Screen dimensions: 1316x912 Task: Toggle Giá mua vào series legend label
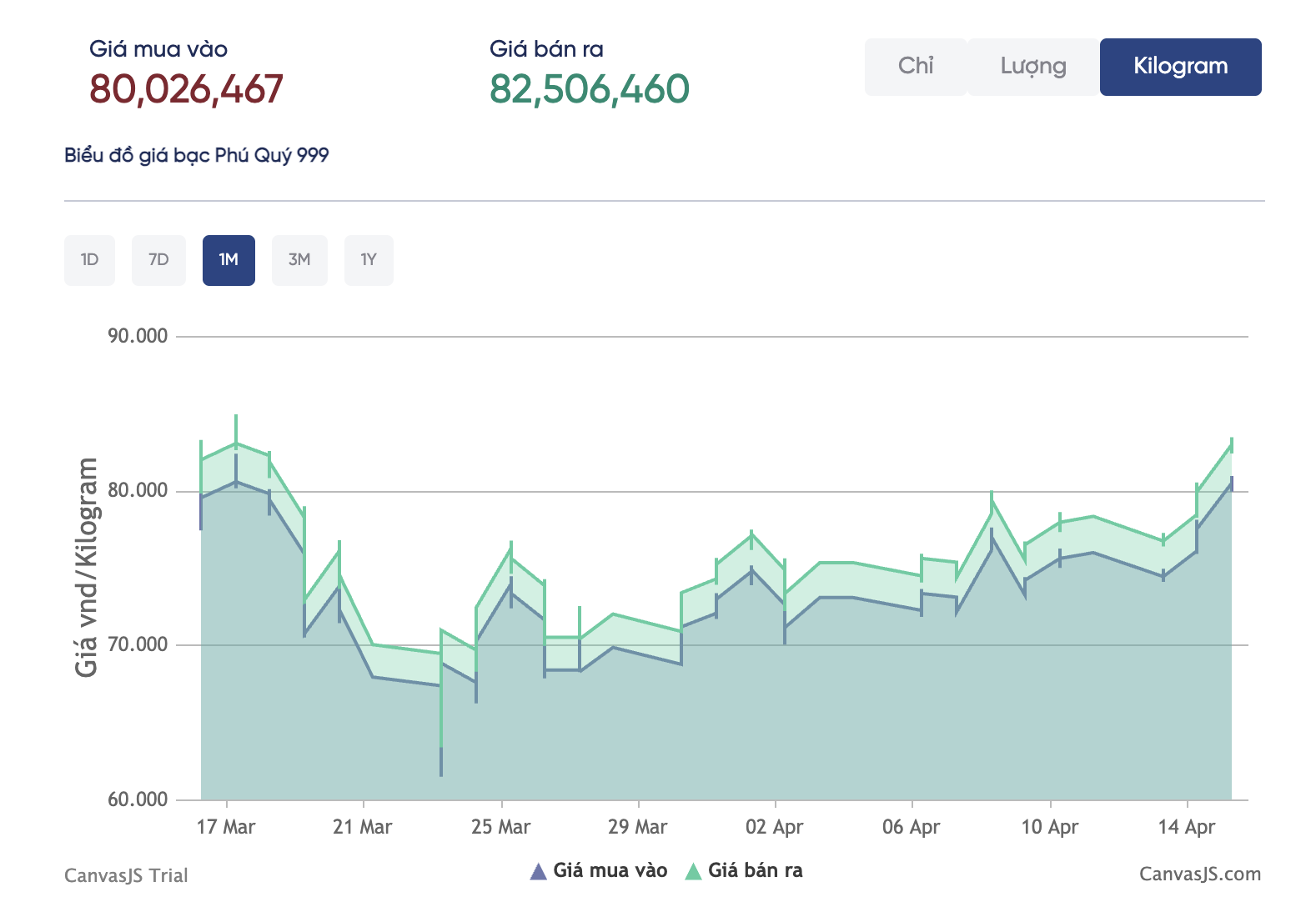point(610,871)
